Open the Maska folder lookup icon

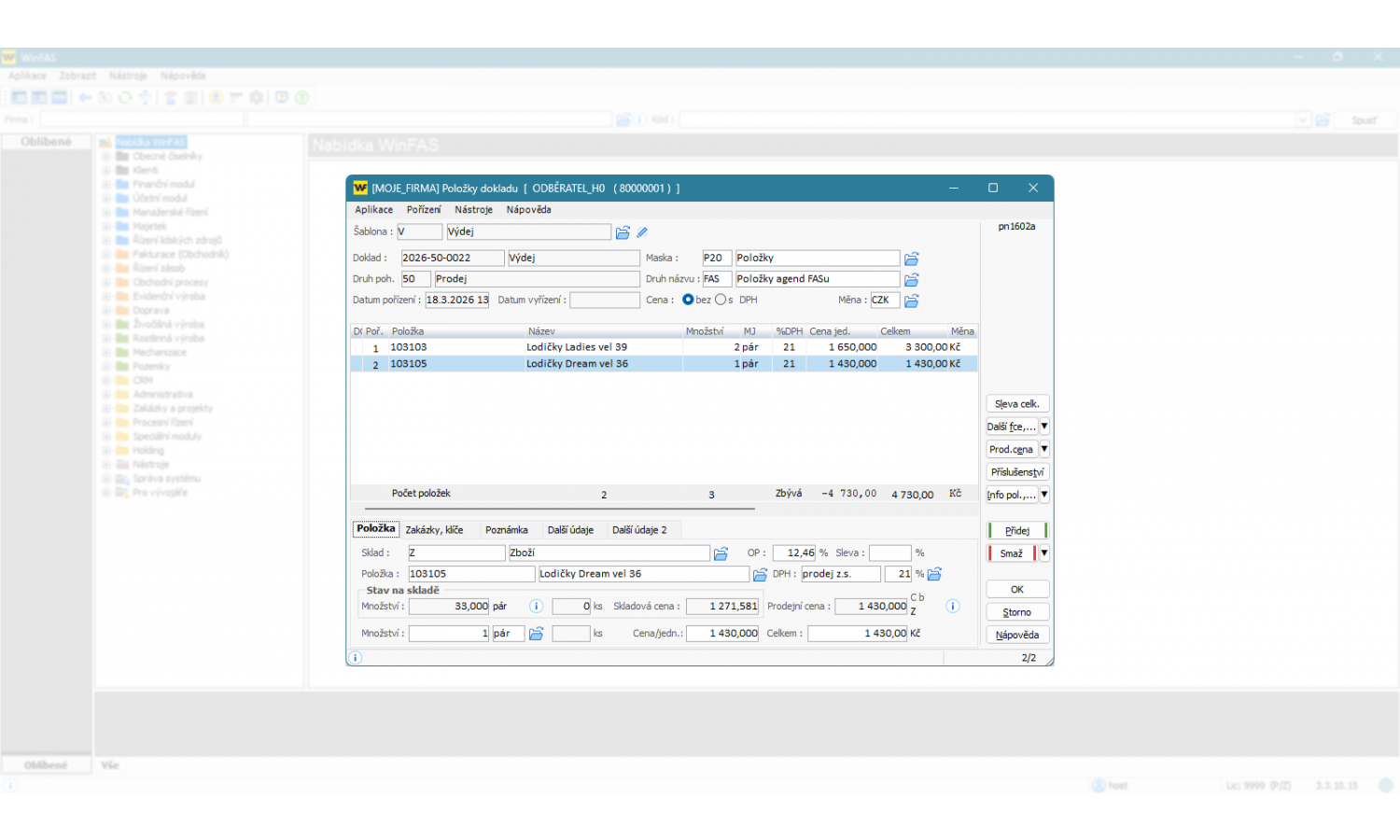tap(912, 259)
